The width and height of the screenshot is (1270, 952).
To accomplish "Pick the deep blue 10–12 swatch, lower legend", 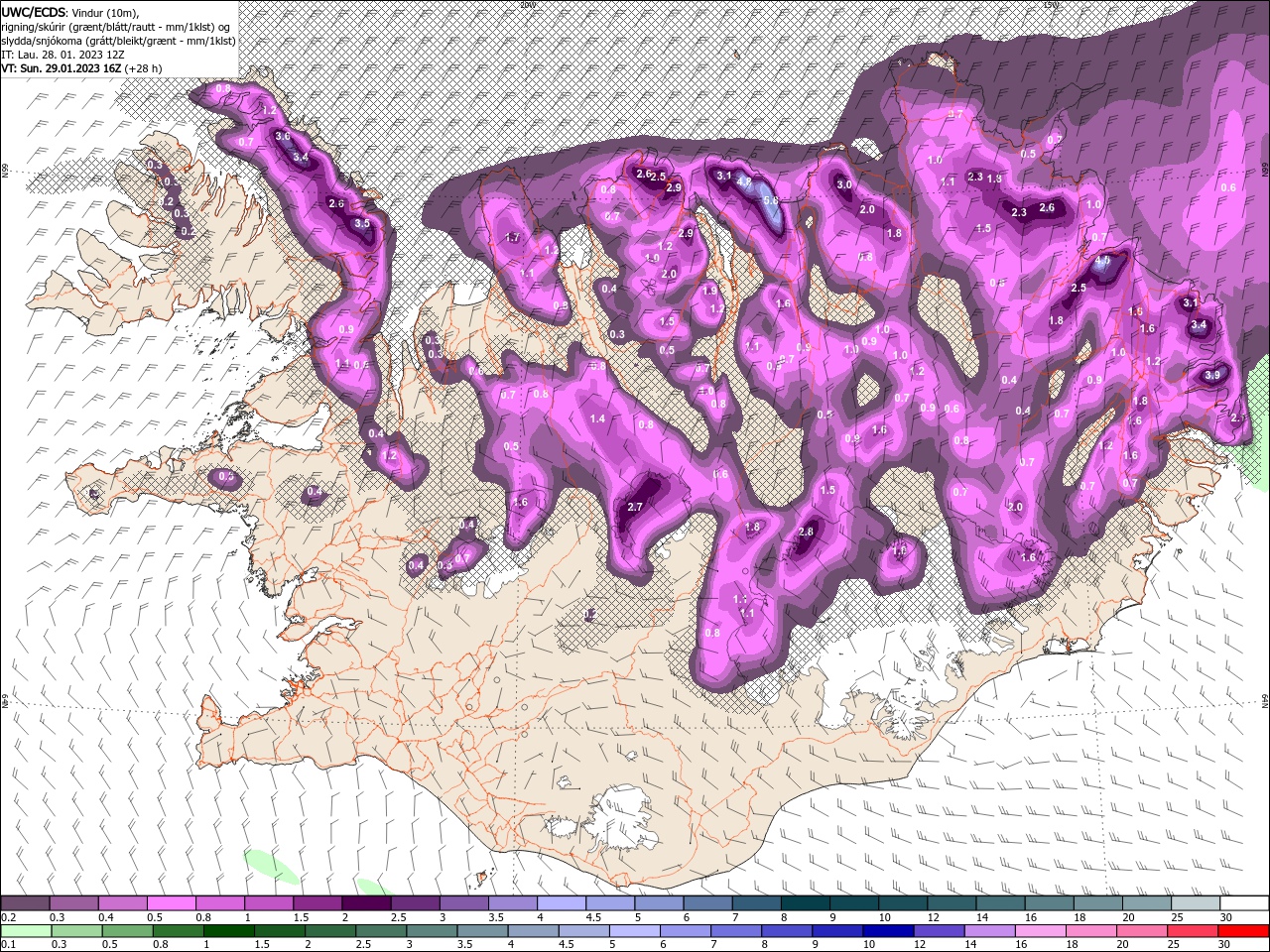I will 888,930.
